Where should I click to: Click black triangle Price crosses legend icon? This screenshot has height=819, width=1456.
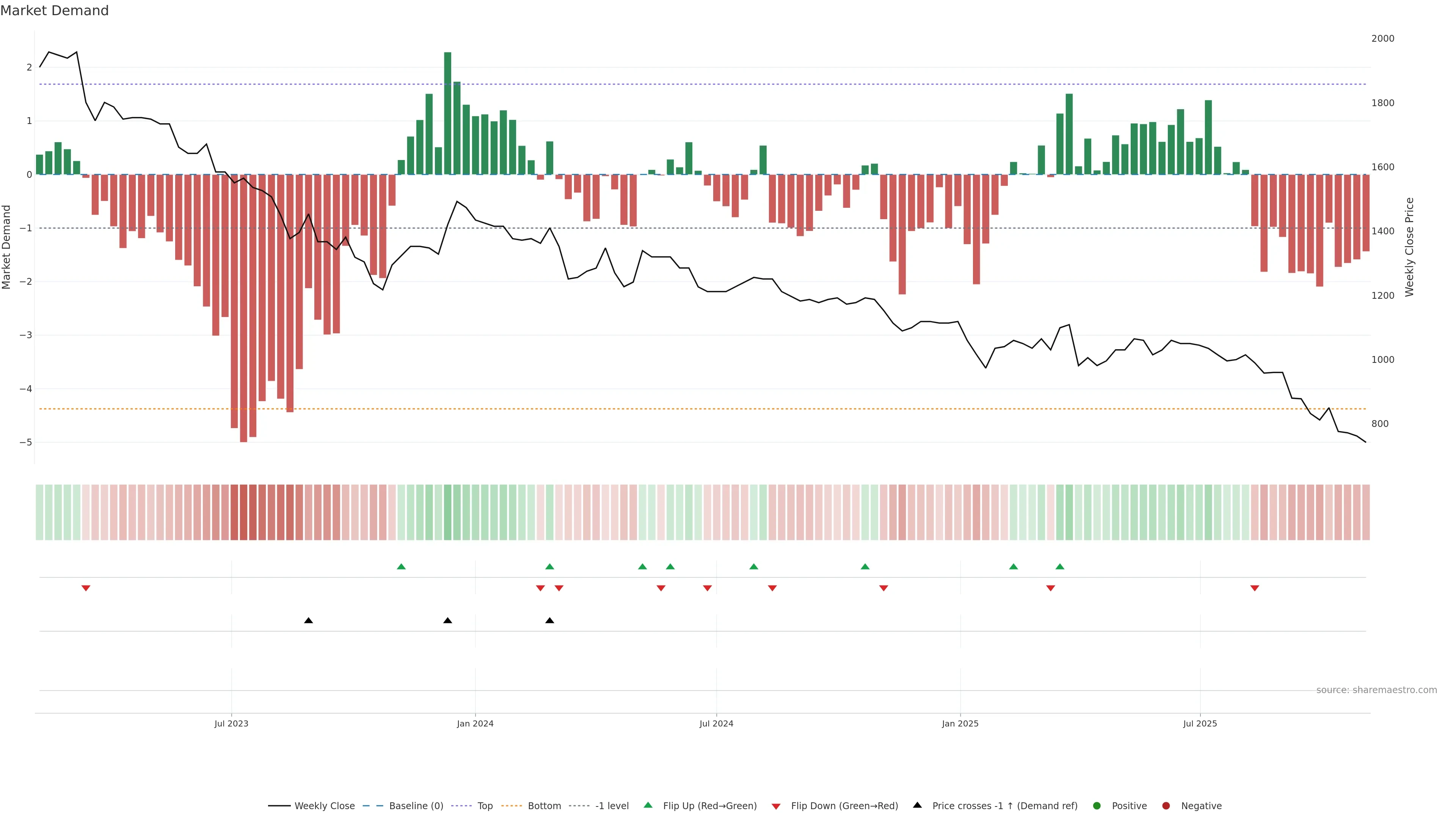click(x=917, y=805)
